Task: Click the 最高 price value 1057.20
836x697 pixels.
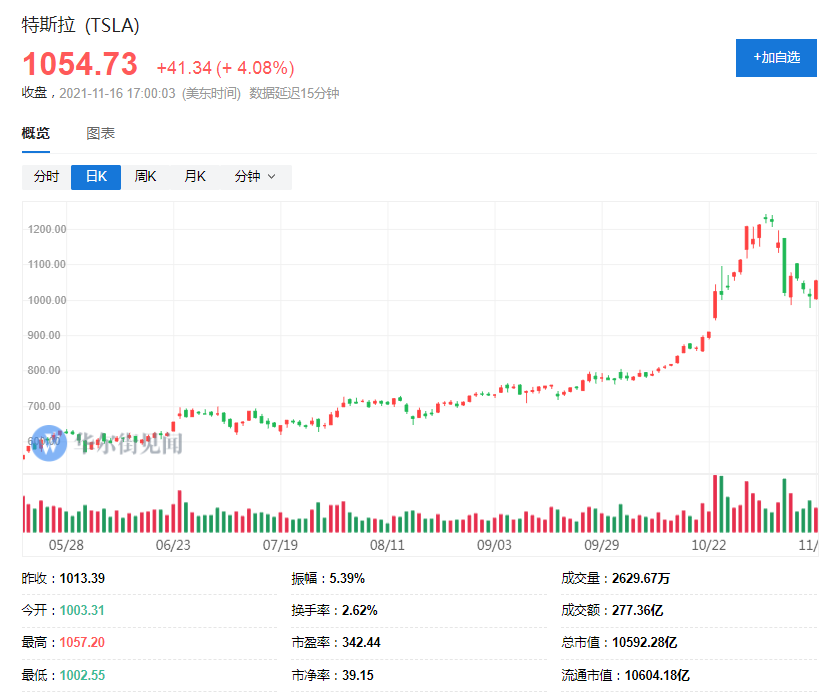Action: point(82,642)
